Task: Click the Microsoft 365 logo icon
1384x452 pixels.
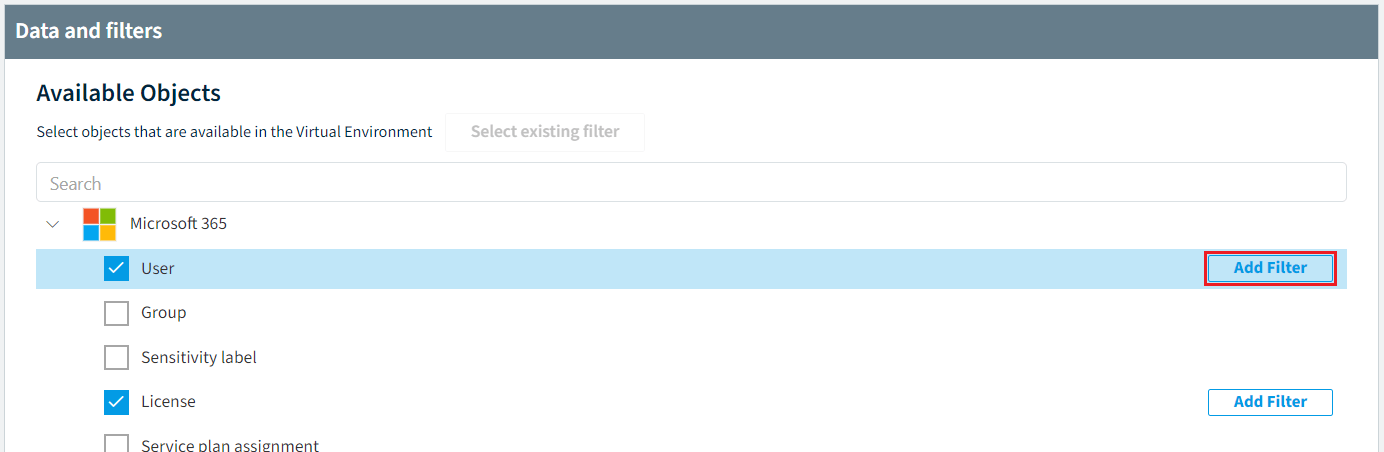Action: point(99,224)
